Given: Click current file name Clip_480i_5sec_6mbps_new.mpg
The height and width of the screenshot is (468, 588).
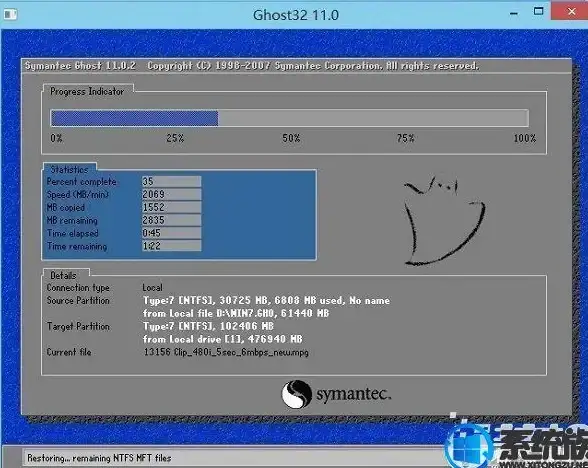Looking at the screenshot, I should click(241, 352).
